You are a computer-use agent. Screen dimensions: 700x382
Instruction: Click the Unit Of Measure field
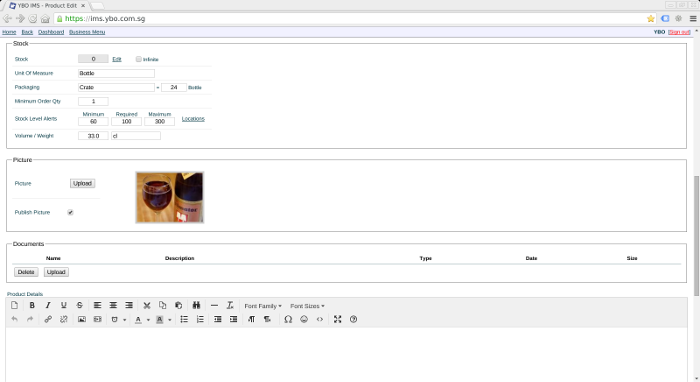tap(116, 73)
